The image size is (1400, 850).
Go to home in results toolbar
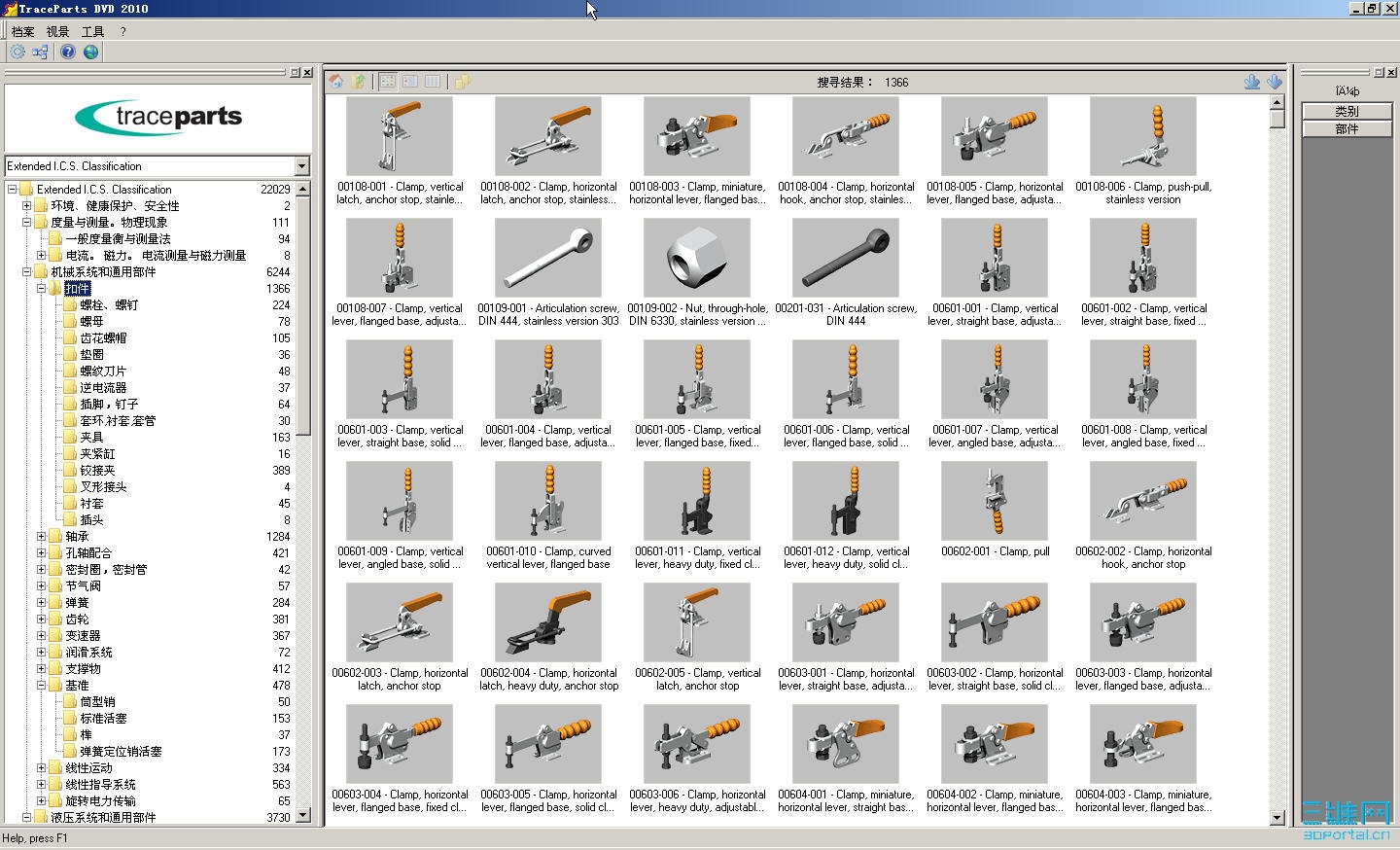coord(336,82)
